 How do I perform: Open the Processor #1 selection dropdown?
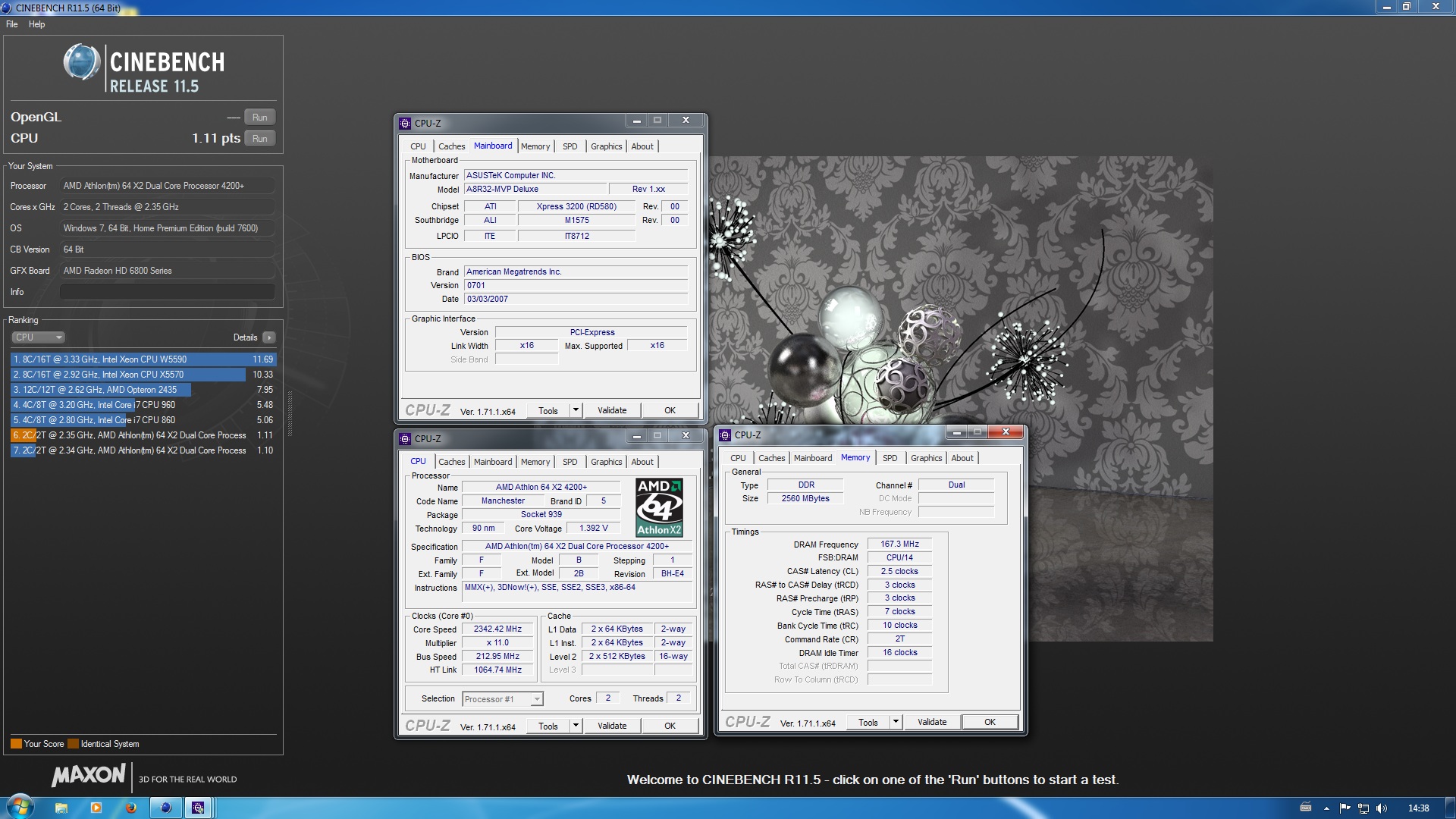(502, 699)
